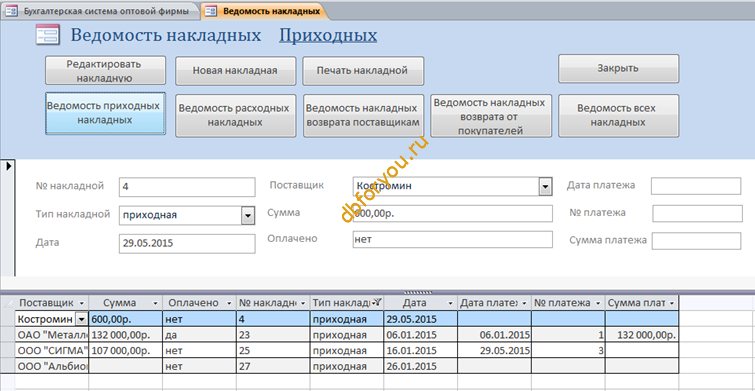The width and height of the screenshot is (755, 391).
Task: Click payment number 3 cell
Action: [568, 351]
